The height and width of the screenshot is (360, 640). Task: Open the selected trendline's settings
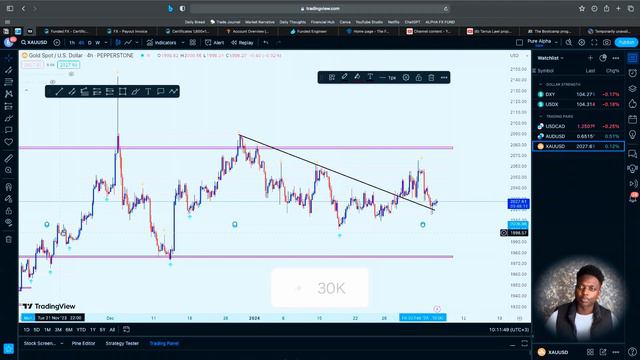click(406, 77)
